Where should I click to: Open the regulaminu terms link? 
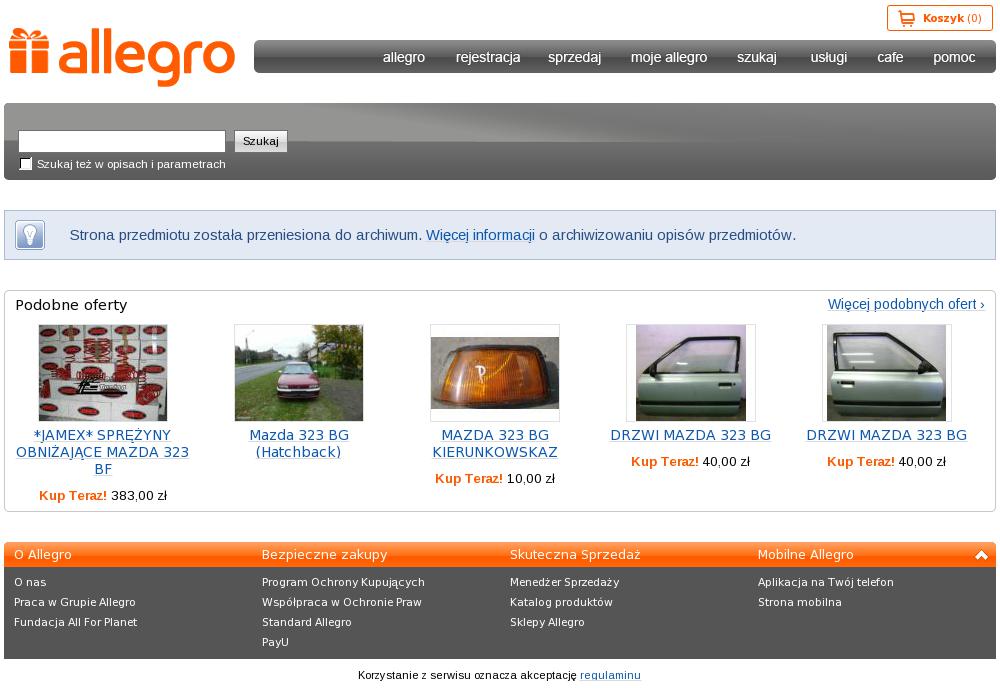pos(610,675)
